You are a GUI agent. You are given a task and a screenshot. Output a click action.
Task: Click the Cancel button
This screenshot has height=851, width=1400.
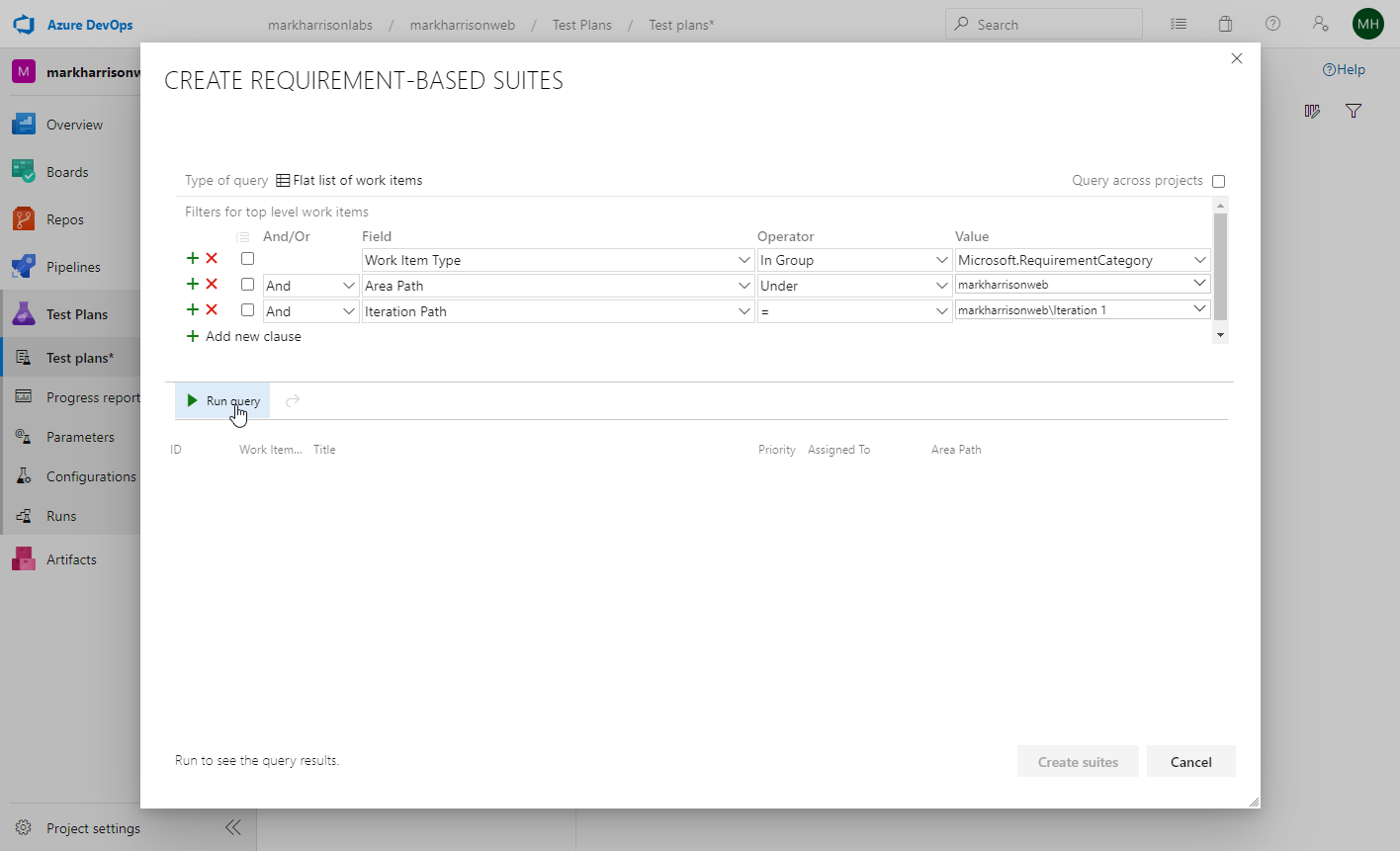[1190, 762]
